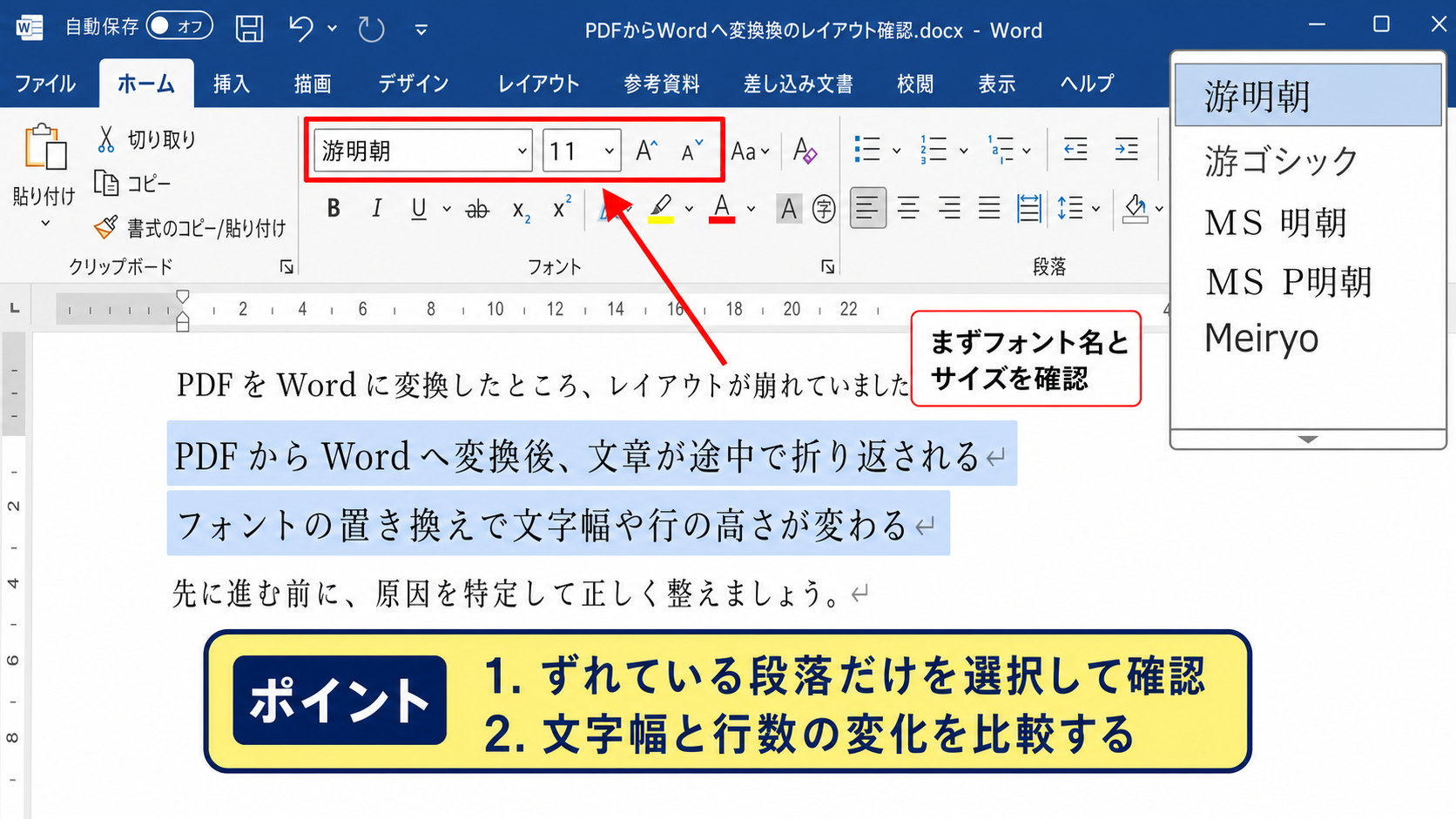1456x819 pixels.
Task: Open font color dropdown arrow
Action: pyautogui.click(x=751, y=209)
